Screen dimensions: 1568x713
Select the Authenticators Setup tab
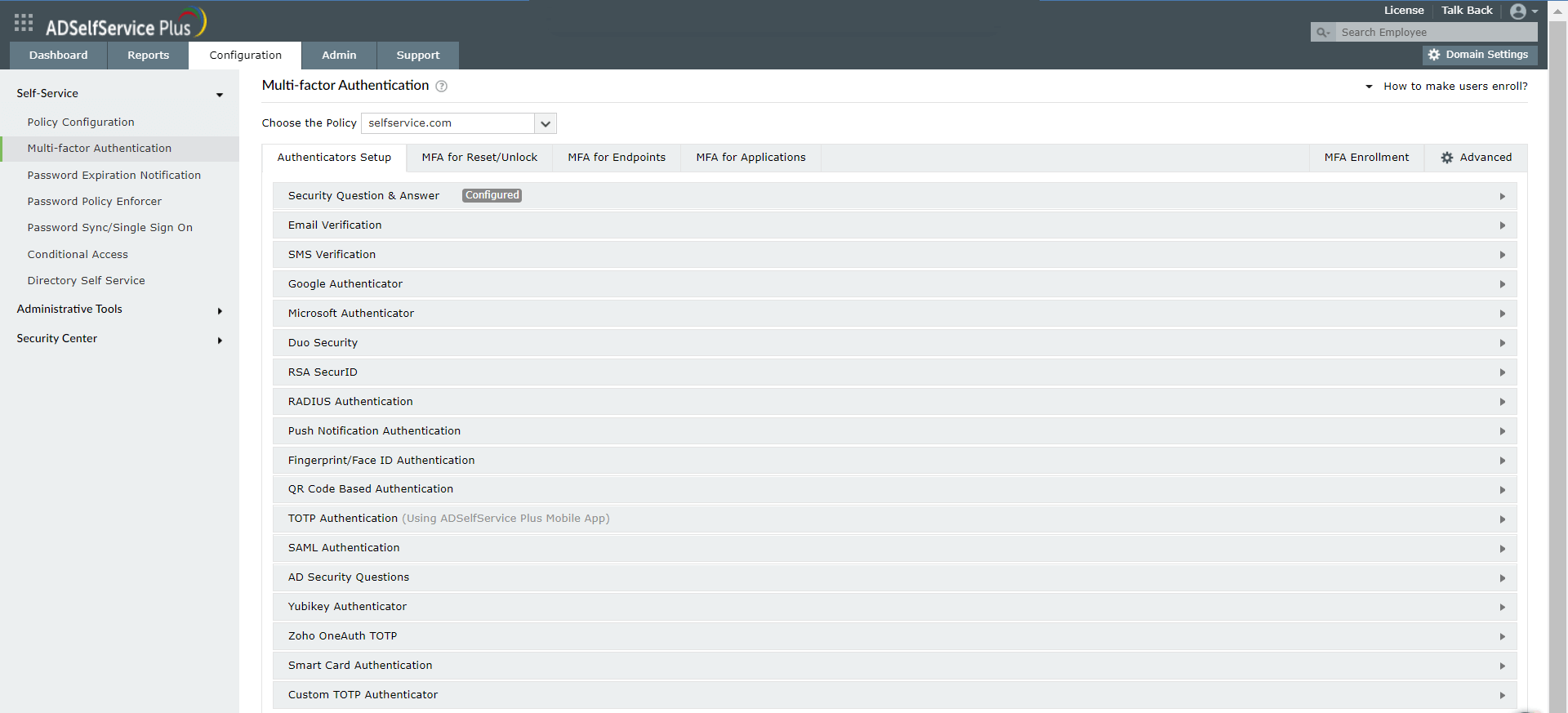click(334, 158)
